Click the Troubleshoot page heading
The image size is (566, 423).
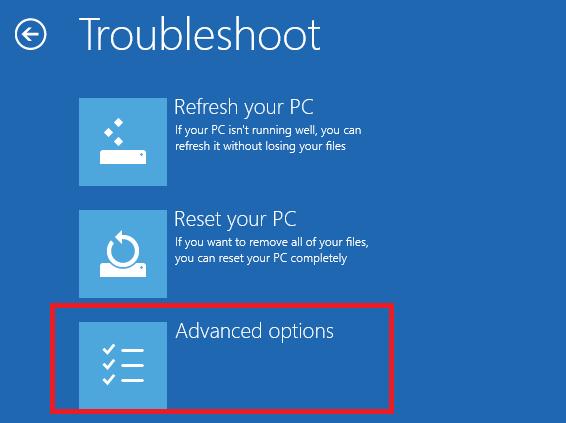point(200,34)
